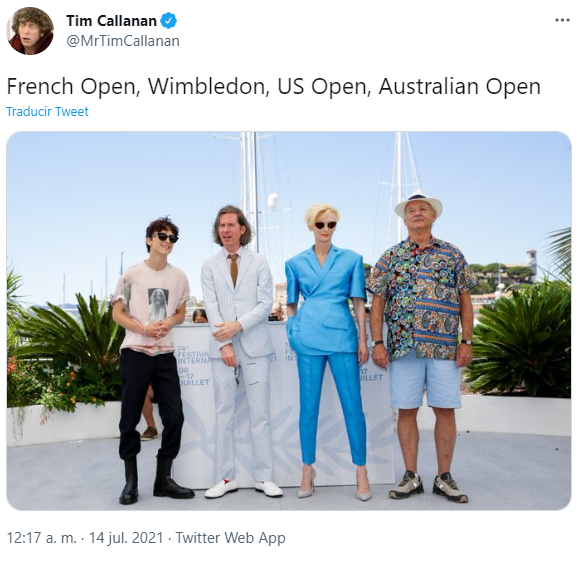
Task: Click the Twitter Web App source label
Action: tap(230, 537)
